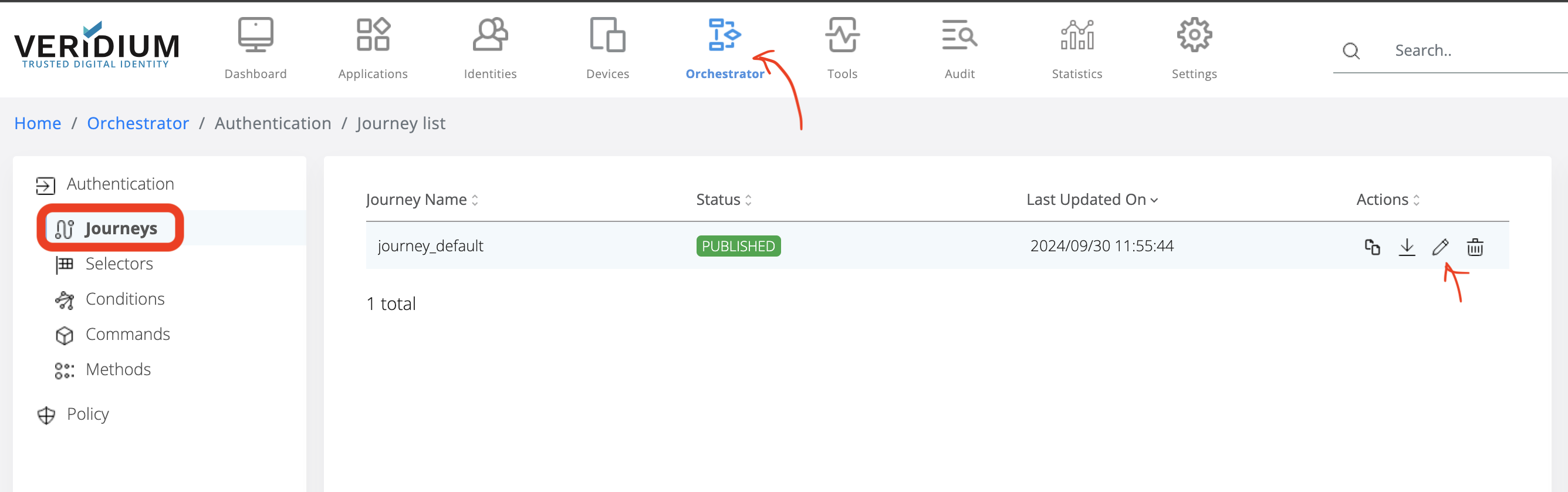Open the Tools menu item

pos(842,48)
